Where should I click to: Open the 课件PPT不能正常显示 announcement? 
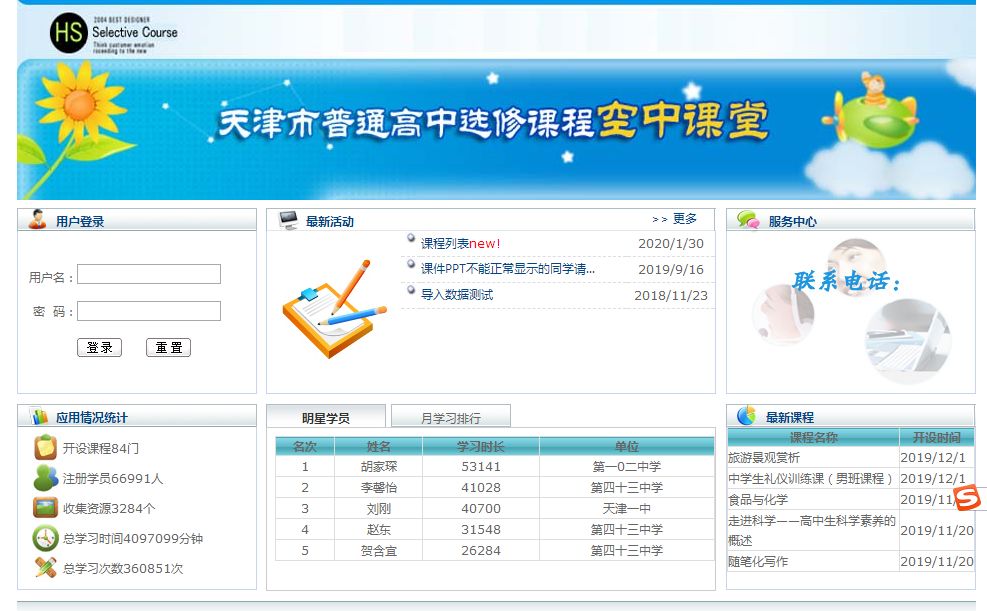coord(507,269)
